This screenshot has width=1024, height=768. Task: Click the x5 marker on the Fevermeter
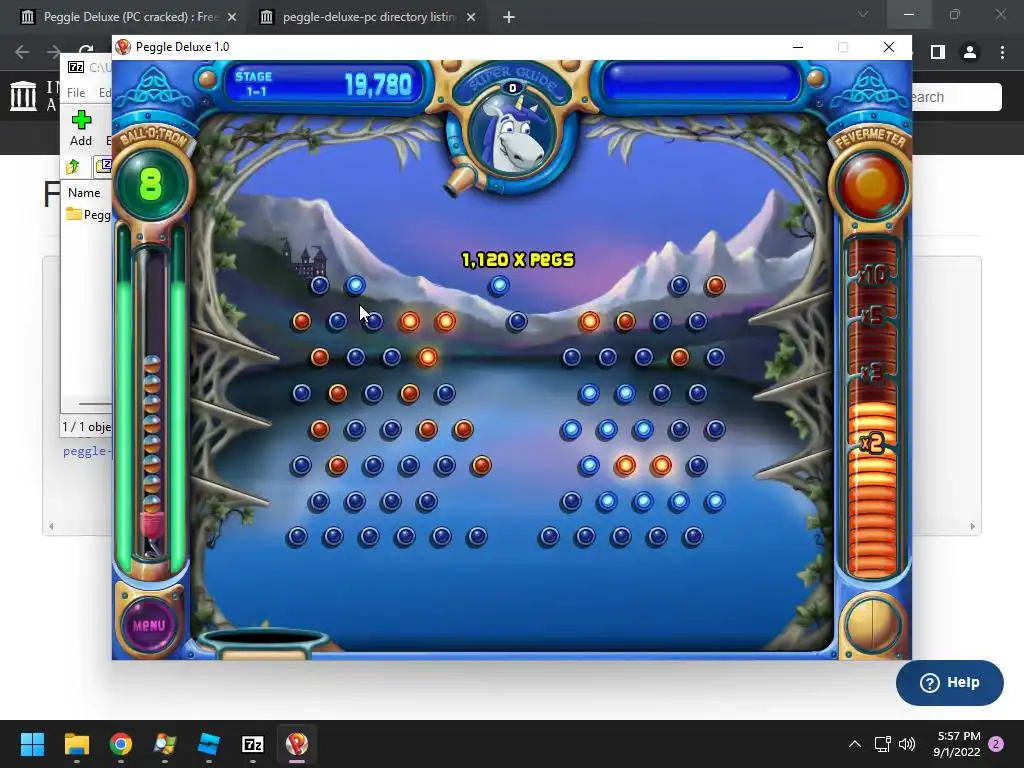[x=872, y=317]
